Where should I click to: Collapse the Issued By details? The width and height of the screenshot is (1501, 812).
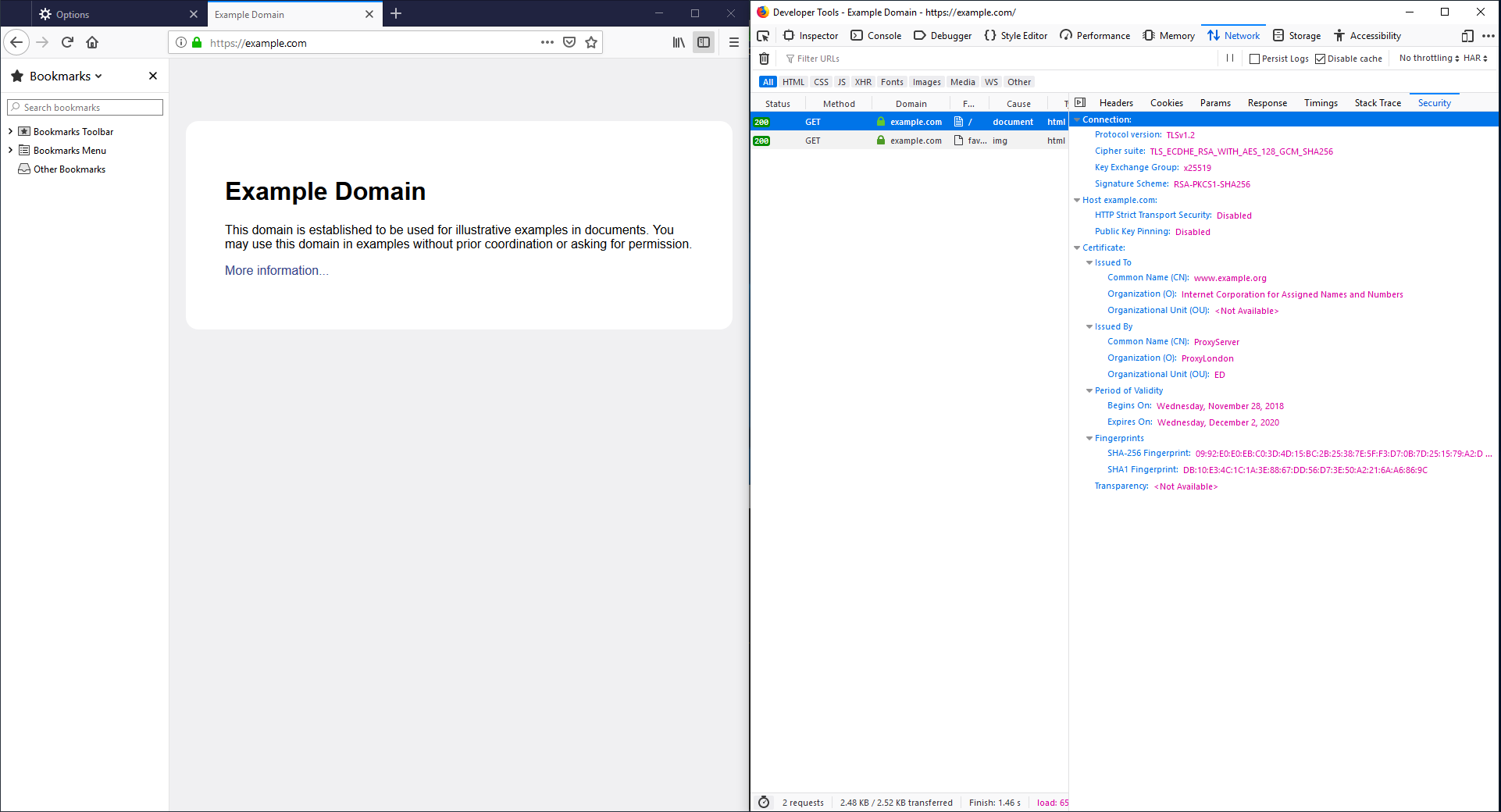(x=1090, y=326)
